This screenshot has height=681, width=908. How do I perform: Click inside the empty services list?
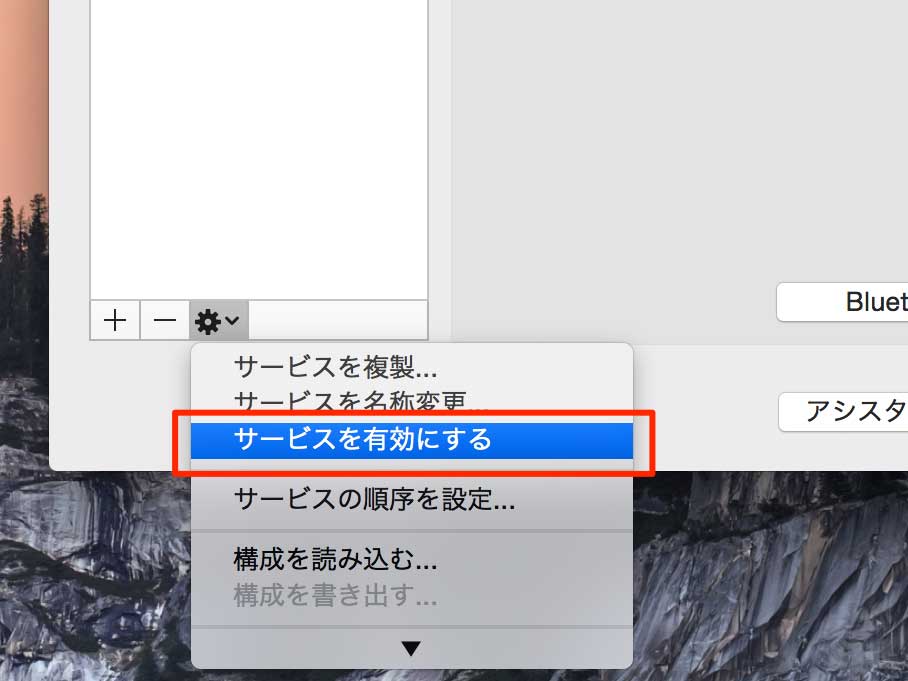(x=259, y=149)
